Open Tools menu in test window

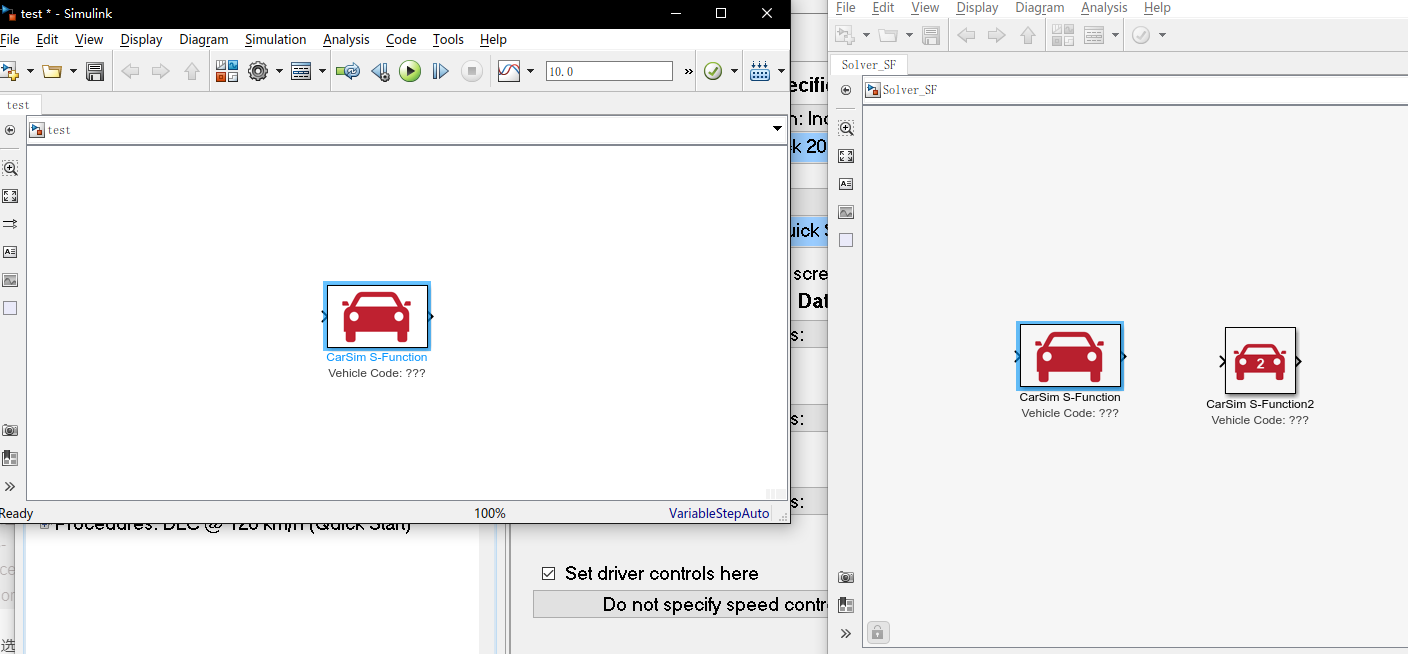[448, 39]
